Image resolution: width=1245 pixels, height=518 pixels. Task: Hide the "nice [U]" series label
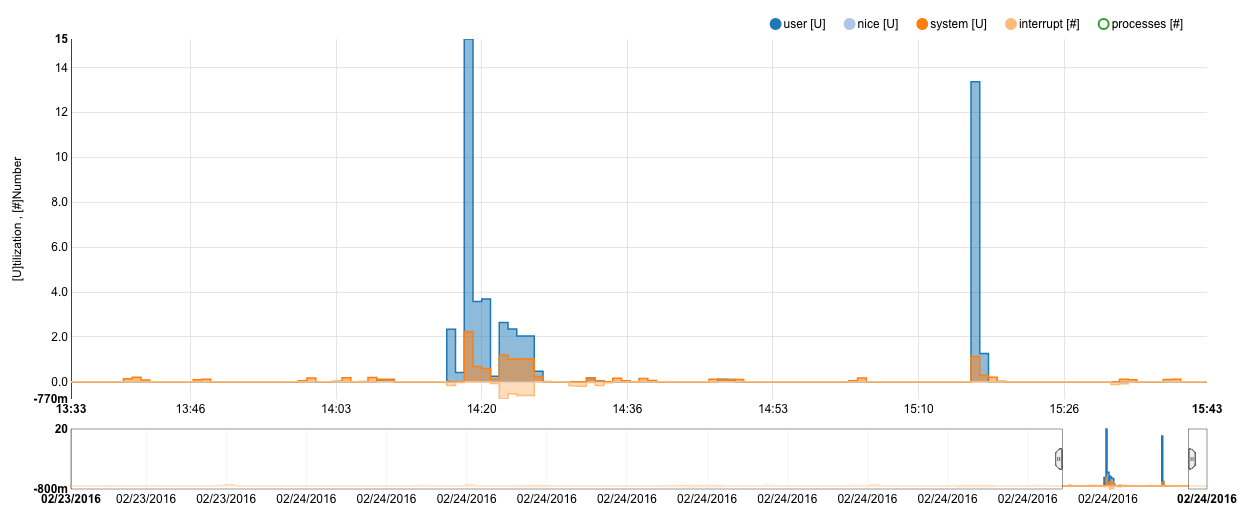click(x=877, y=24)
